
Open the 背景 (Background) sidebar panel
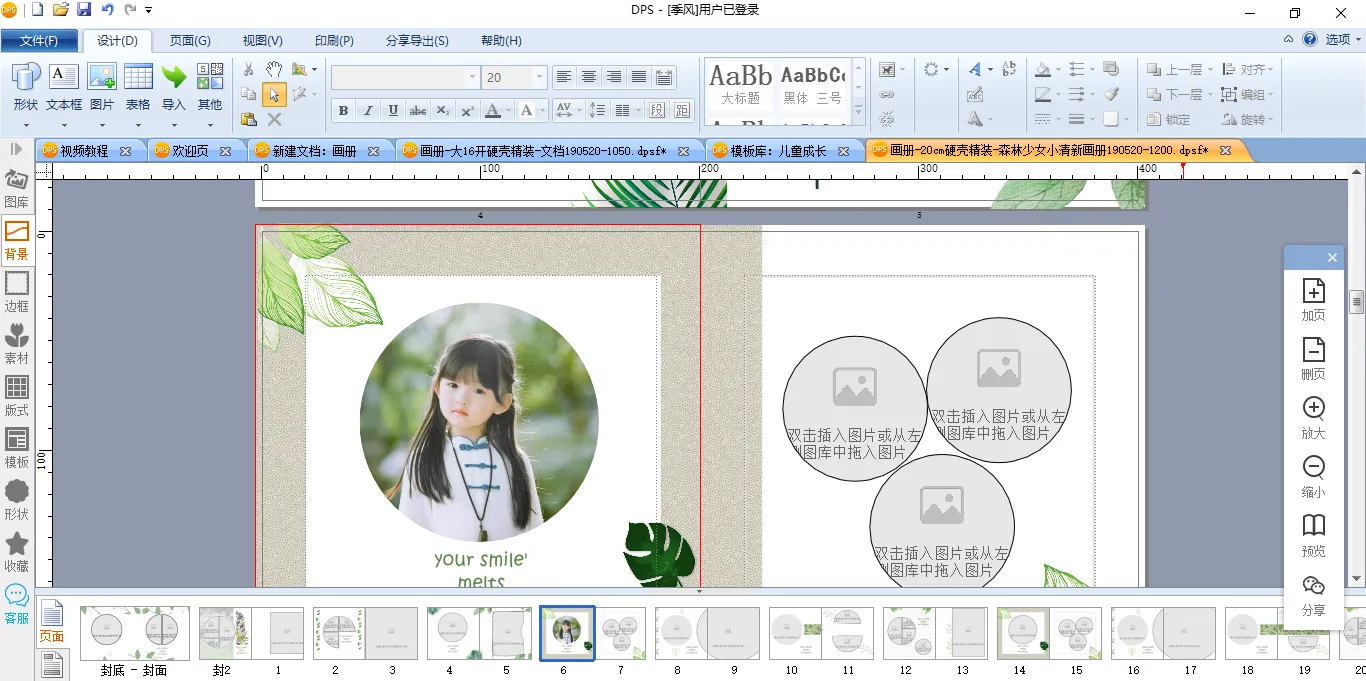coord(17,240)
